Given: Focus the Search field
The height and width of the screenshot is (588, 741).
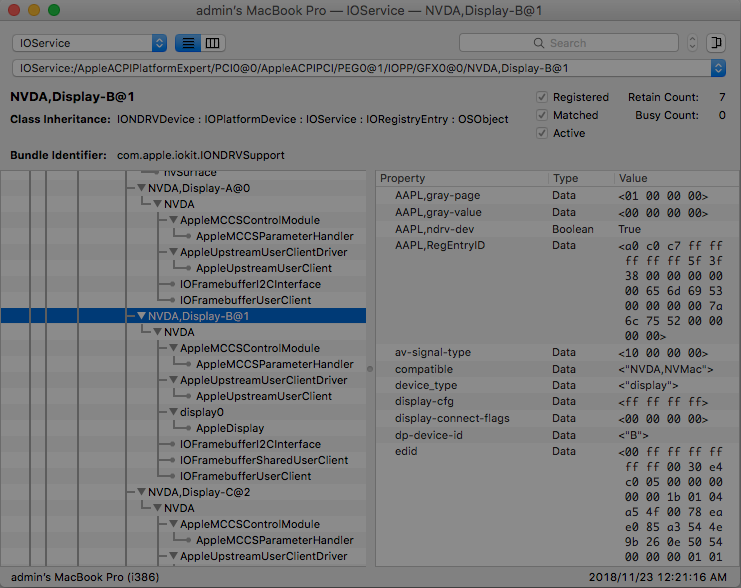Looking at the screenshot, I should pyautogui.click(x=569, y=43).
